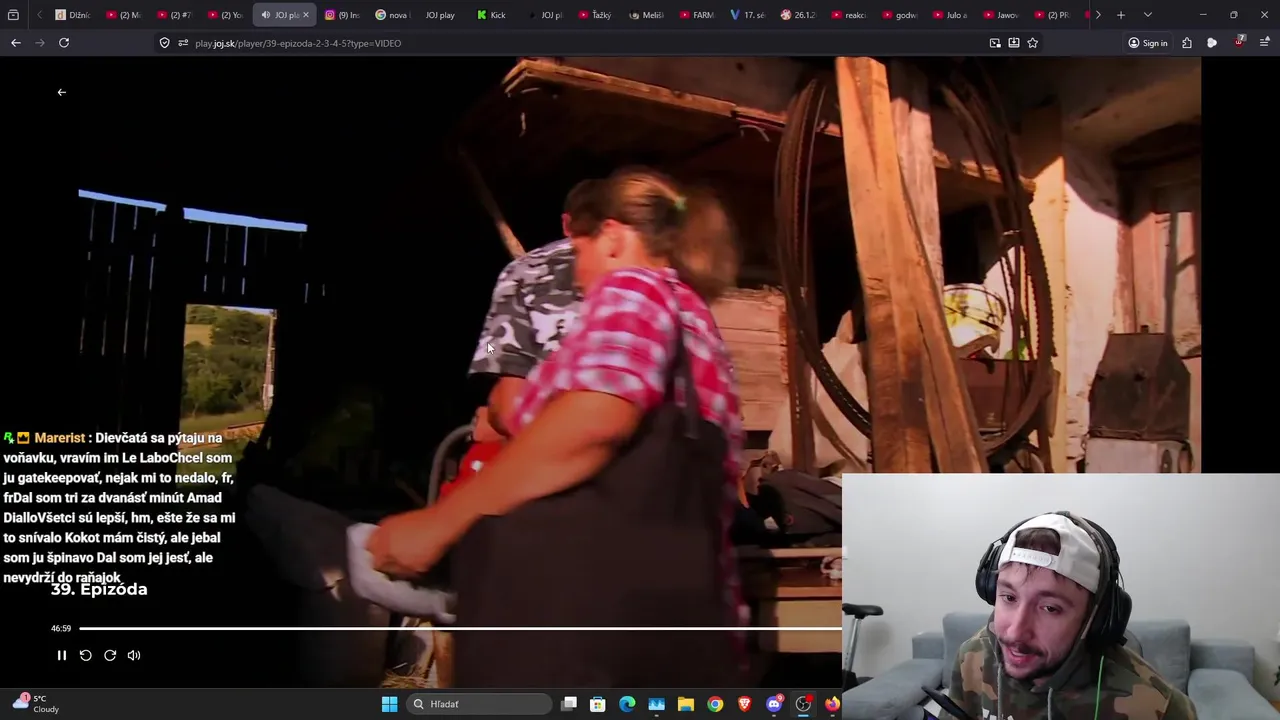1280x720 pixels.
Task: Mute the player volume
Action: pos(134,655)
